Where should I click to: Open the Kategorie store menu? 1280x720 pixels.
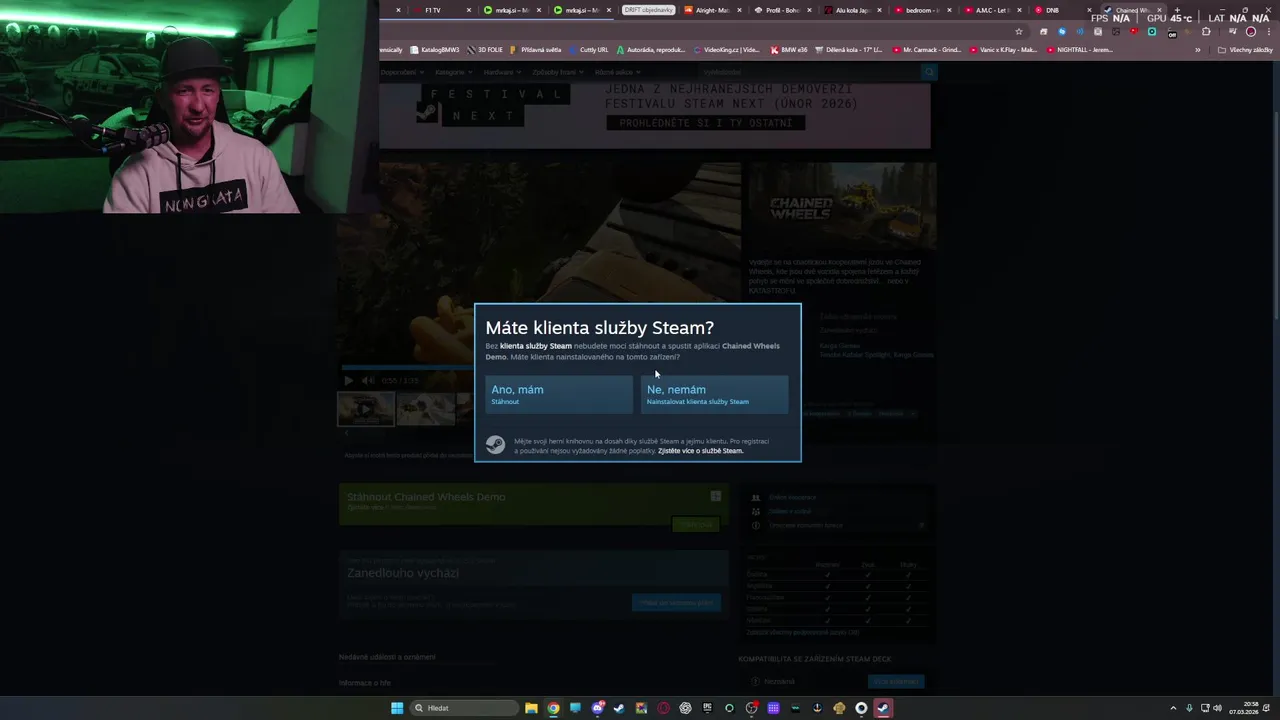click(x=453, y=72)
